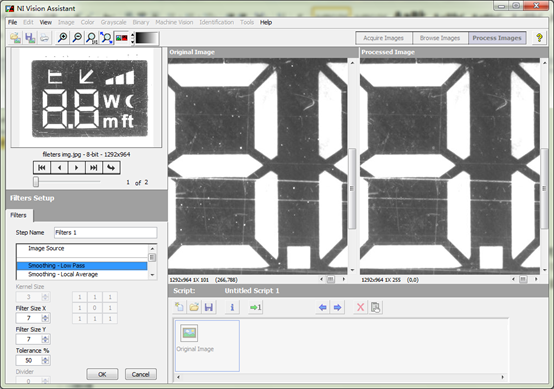Screen dimensions: 554x389
Task: Click the Open Image toolbar icon
Action: tap(16, 38)
